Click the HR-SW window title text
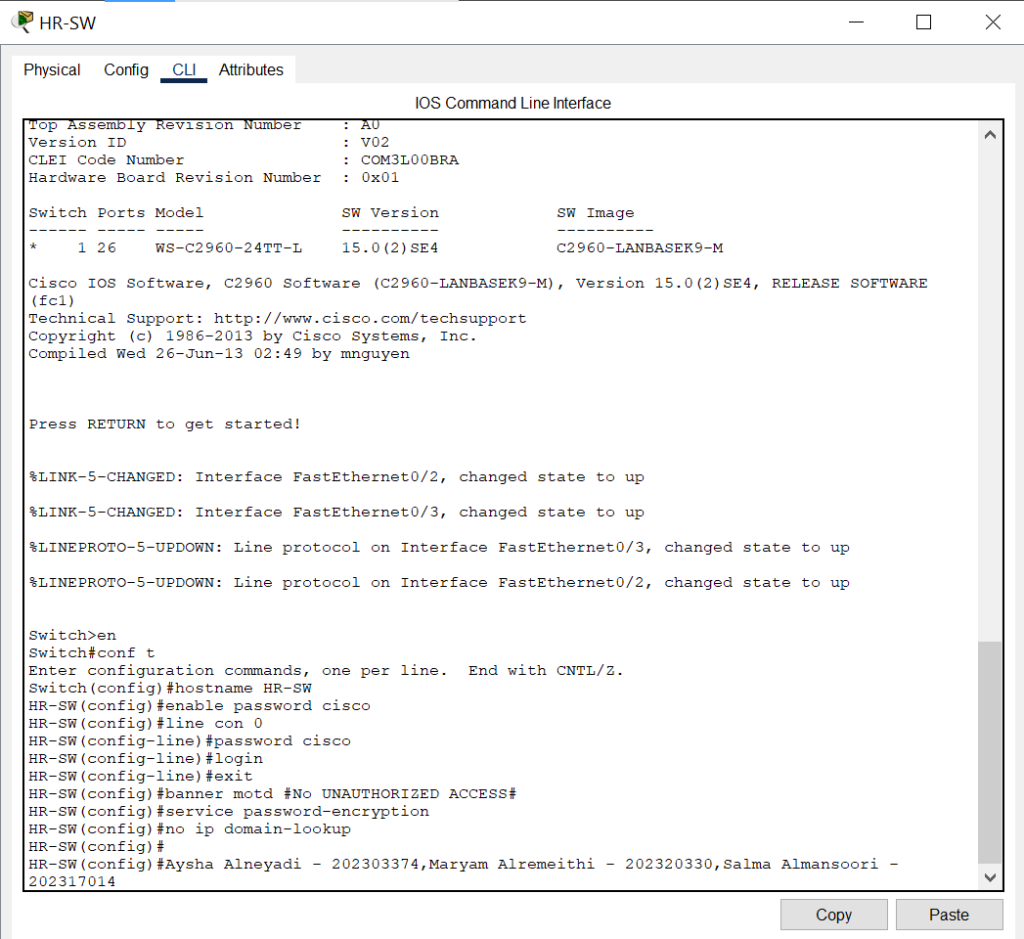The width and height of the screenshot is (1024, 939). pyautogui.click(x=67, y=23)
